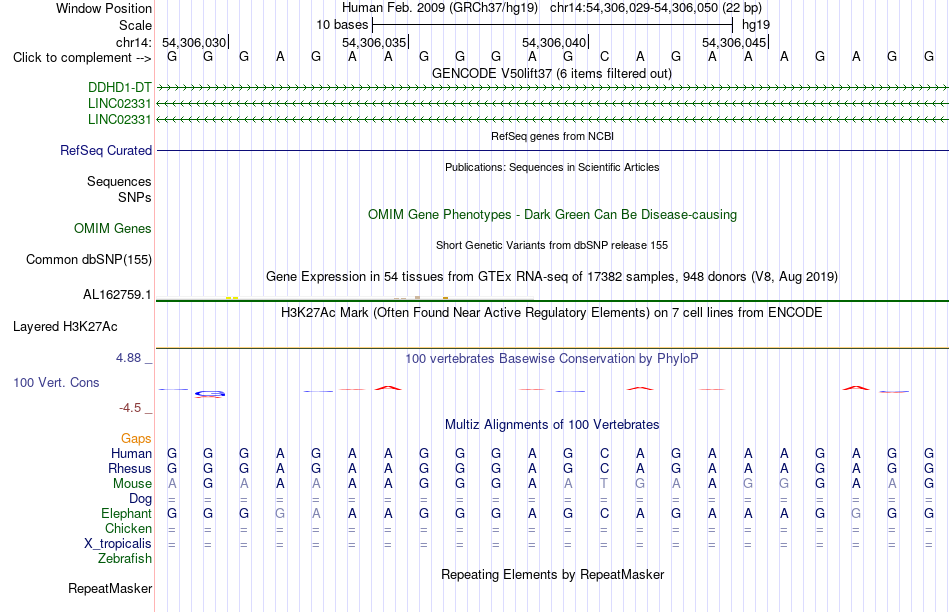The width and height of the screenshot is (950, 612).
Task: Click the Window Position label
Action: [x=104, y=8]
